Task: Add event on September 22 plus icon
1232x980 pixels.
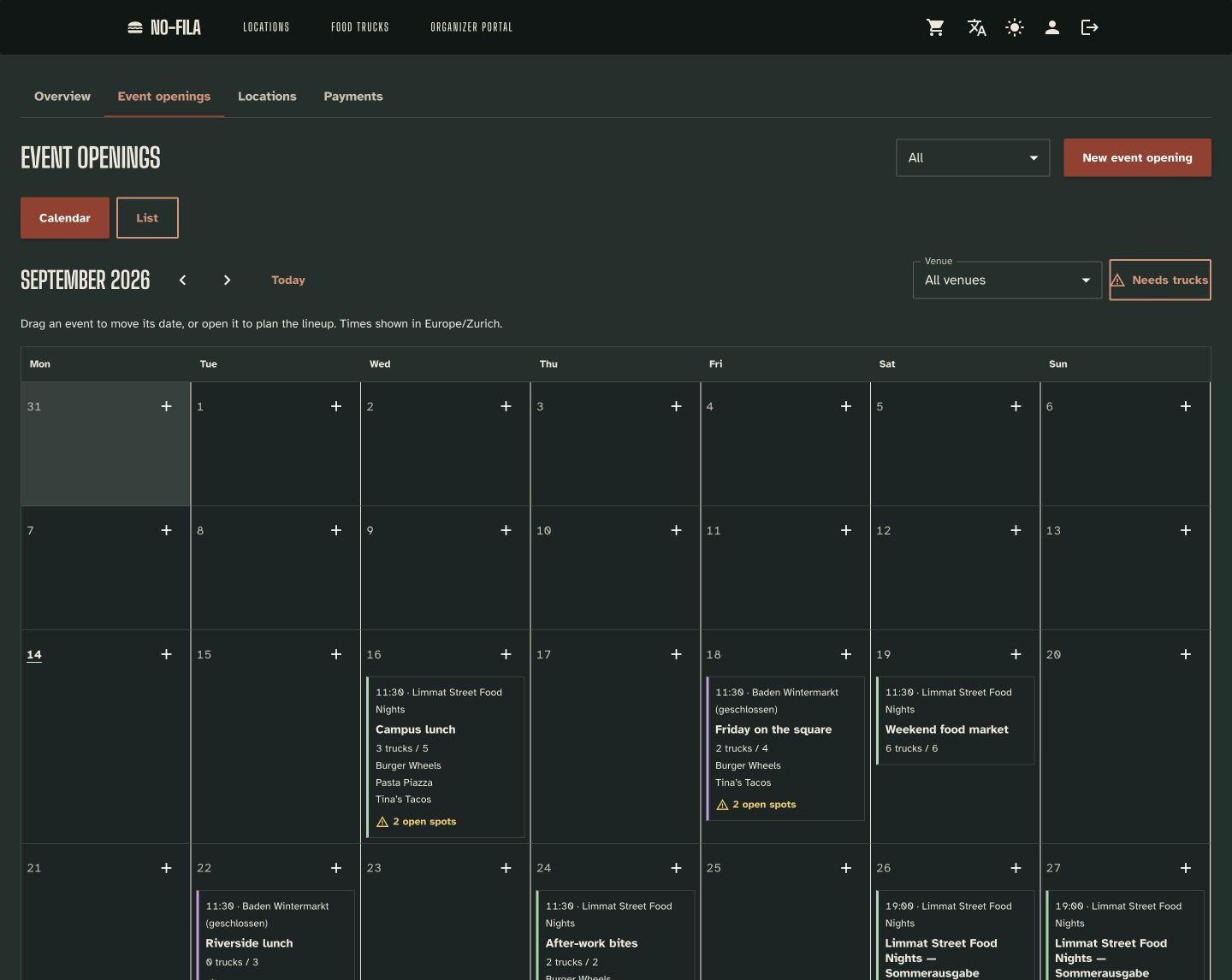Action: pyautogui.click(x=336, y=868)
